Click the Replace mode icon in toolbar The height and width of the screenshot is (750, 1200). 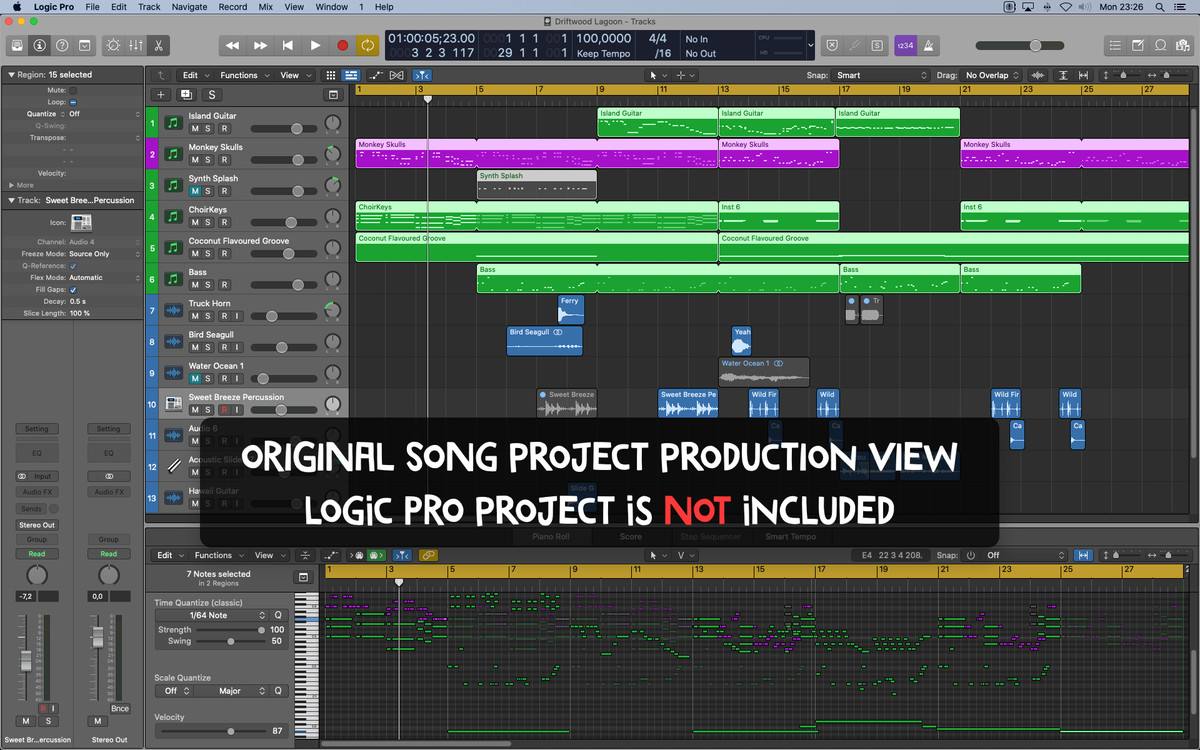click(832, 45)
